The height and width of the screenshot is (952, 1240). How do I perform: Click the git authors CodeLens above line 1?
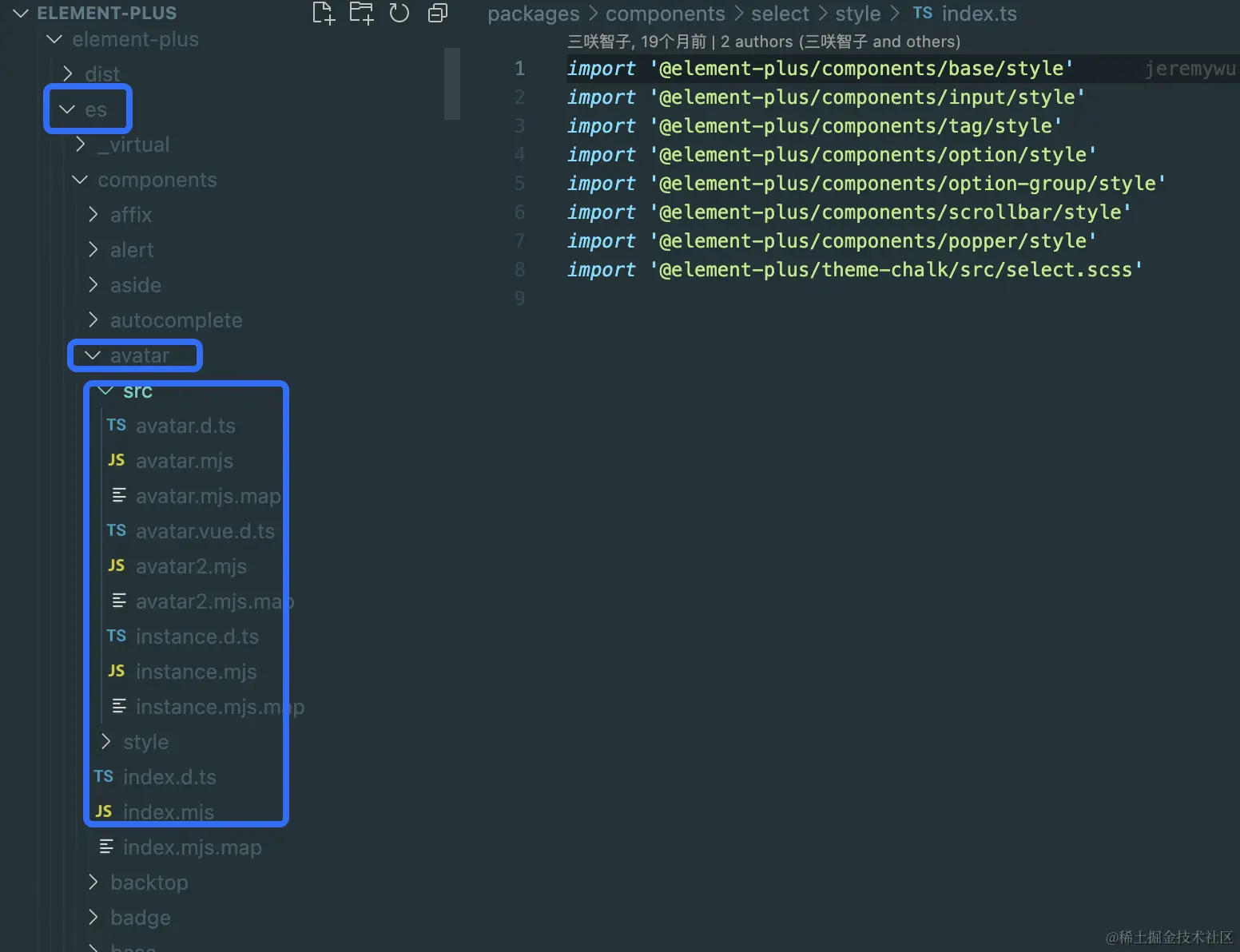764,42
